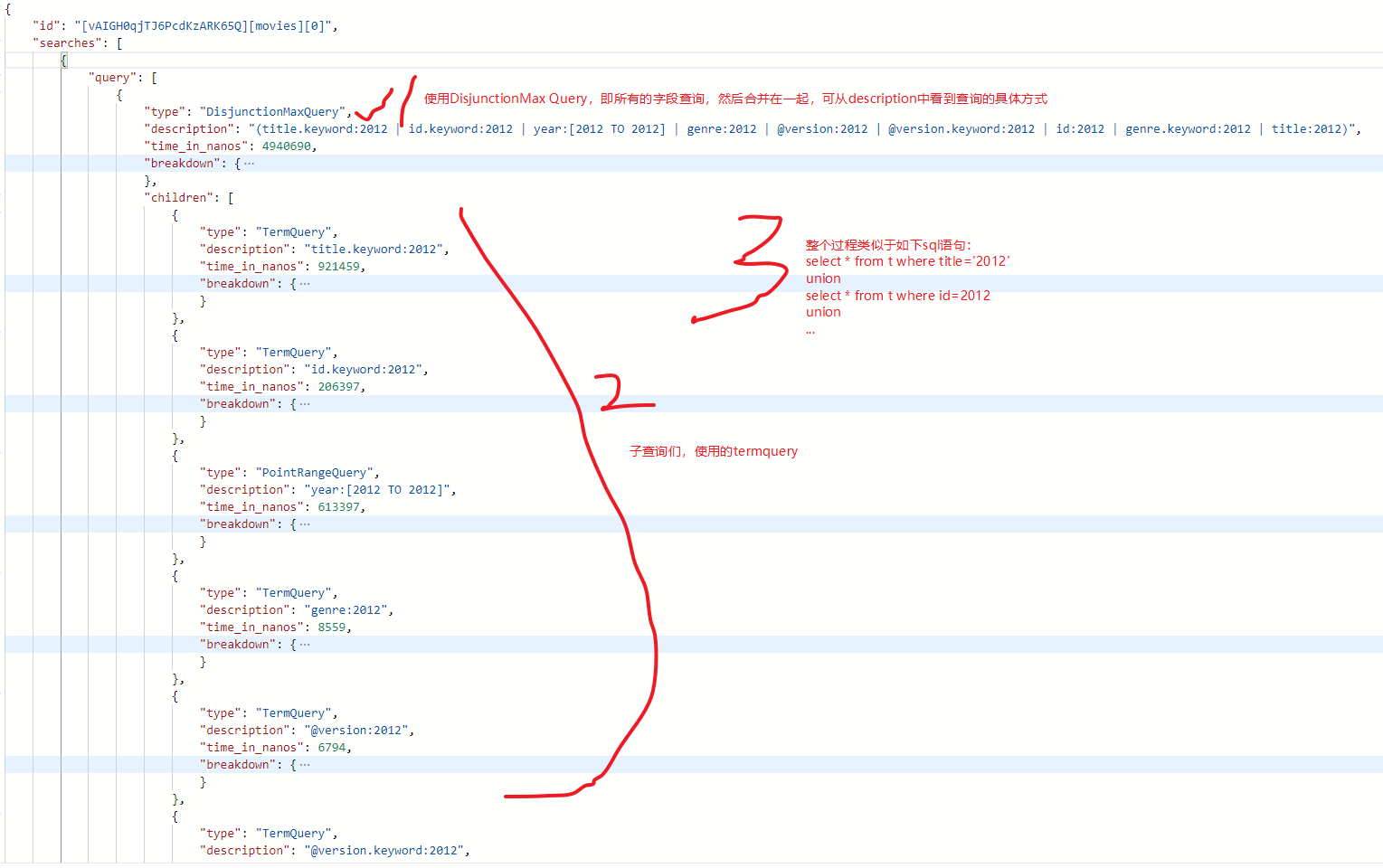Click the "query" key
The image size is (1383, 868).
[x=112, y=78]
